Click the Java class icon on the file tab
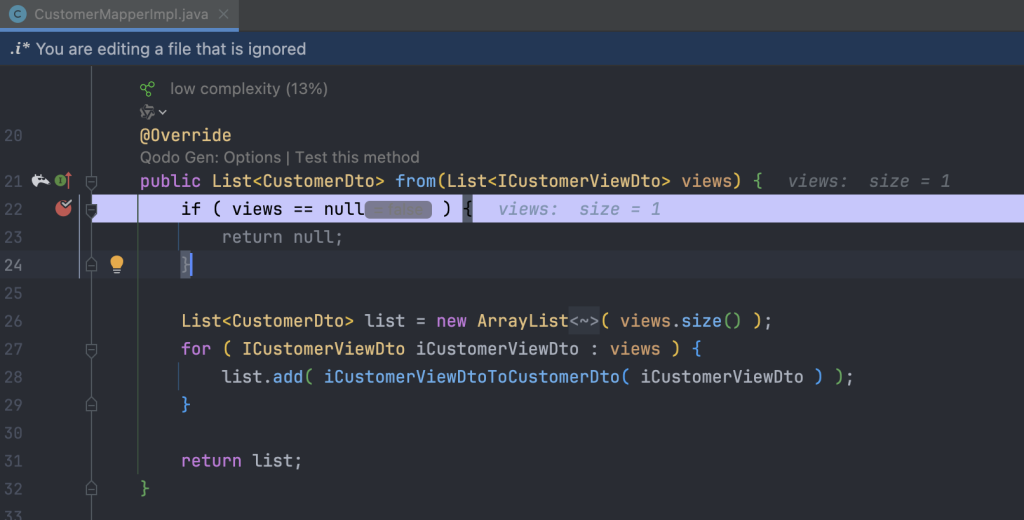Viewport: 1024px width, 520px height. 18,14
